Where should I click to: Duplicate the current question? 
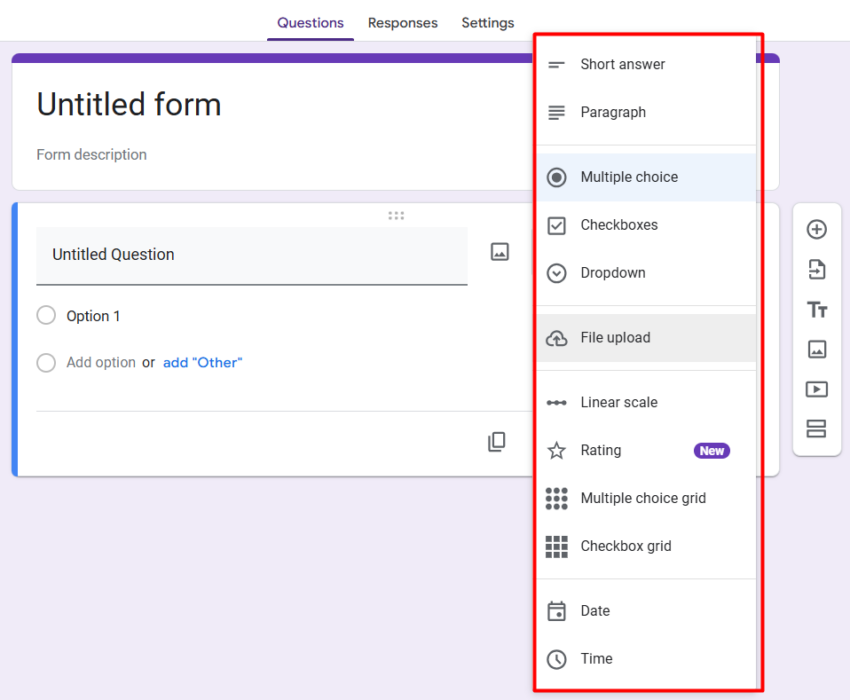496,442
